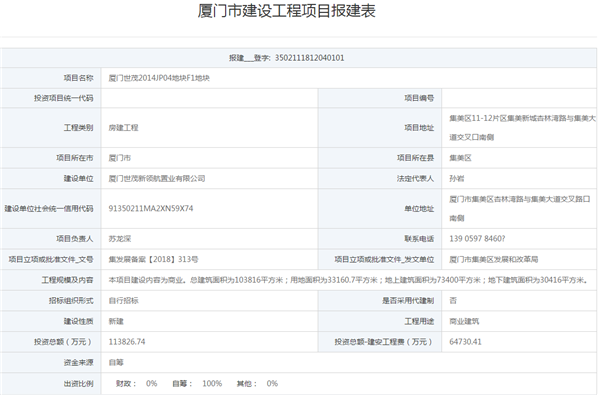Screen dimensions: 600x395
Task: Click the 项目所在市 label
Action: (x=75, y=158)
